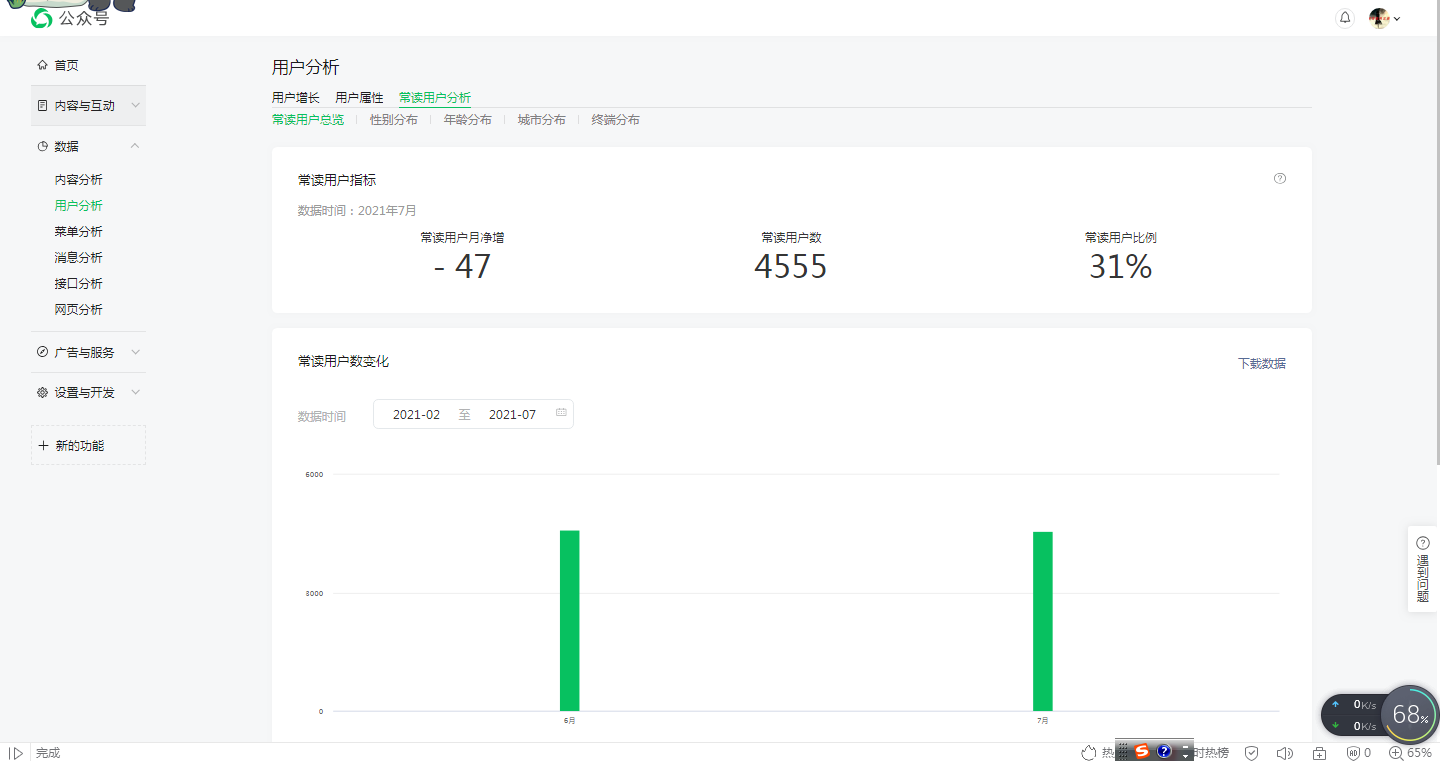
Task: Open 内容分析 in the sidebar
Action: 78,180
